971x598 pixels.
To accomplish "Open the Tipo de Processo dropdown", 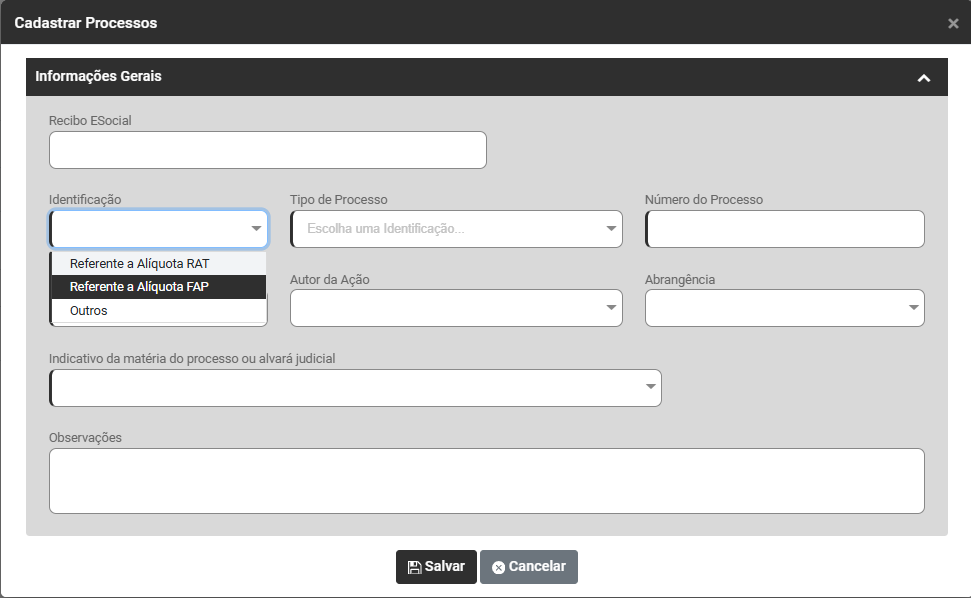I will click(456, 229).
